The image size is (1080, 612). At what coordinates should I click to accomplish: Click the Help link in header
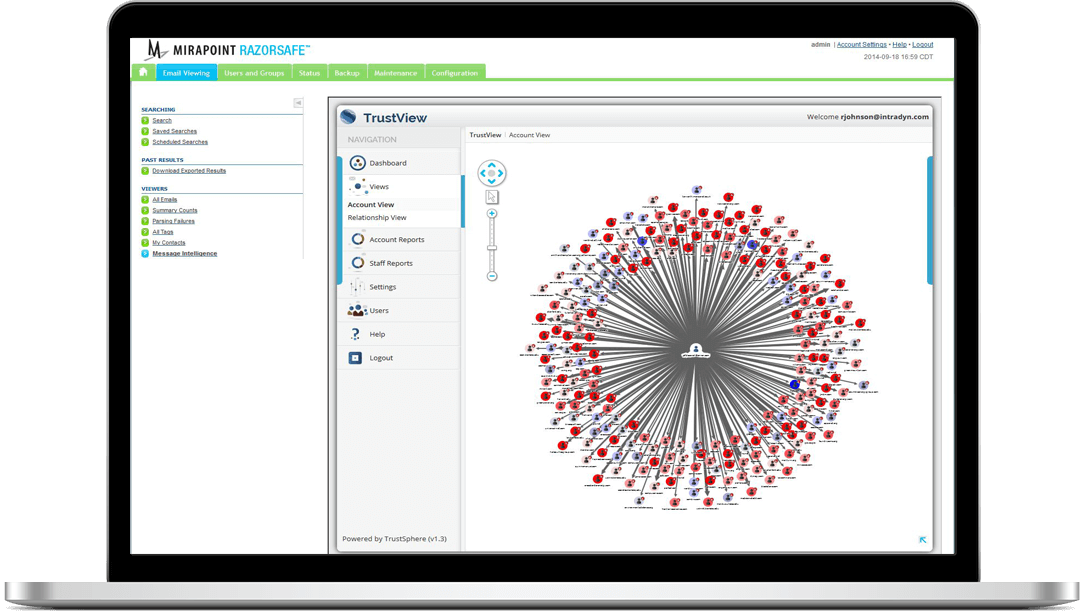point(900,45)
